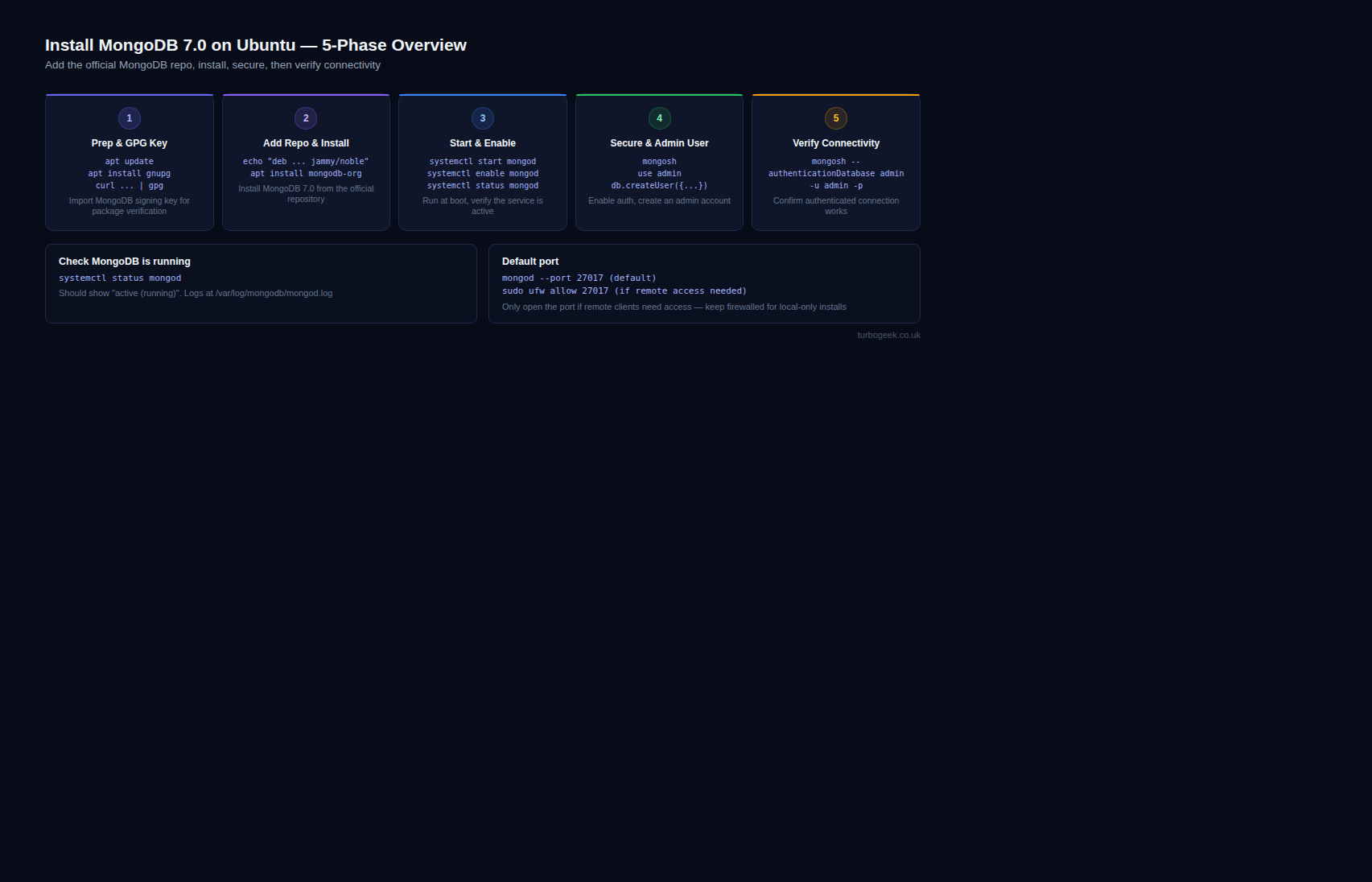
Task: Click the 'apt install mongodb-org' command
Action: pyautogui.click(x=306, y=174)
